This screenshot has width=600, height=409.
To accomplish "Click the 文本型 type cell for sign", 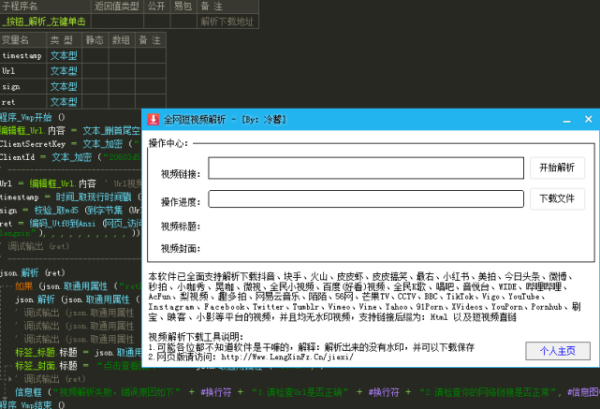I will 64,87.
